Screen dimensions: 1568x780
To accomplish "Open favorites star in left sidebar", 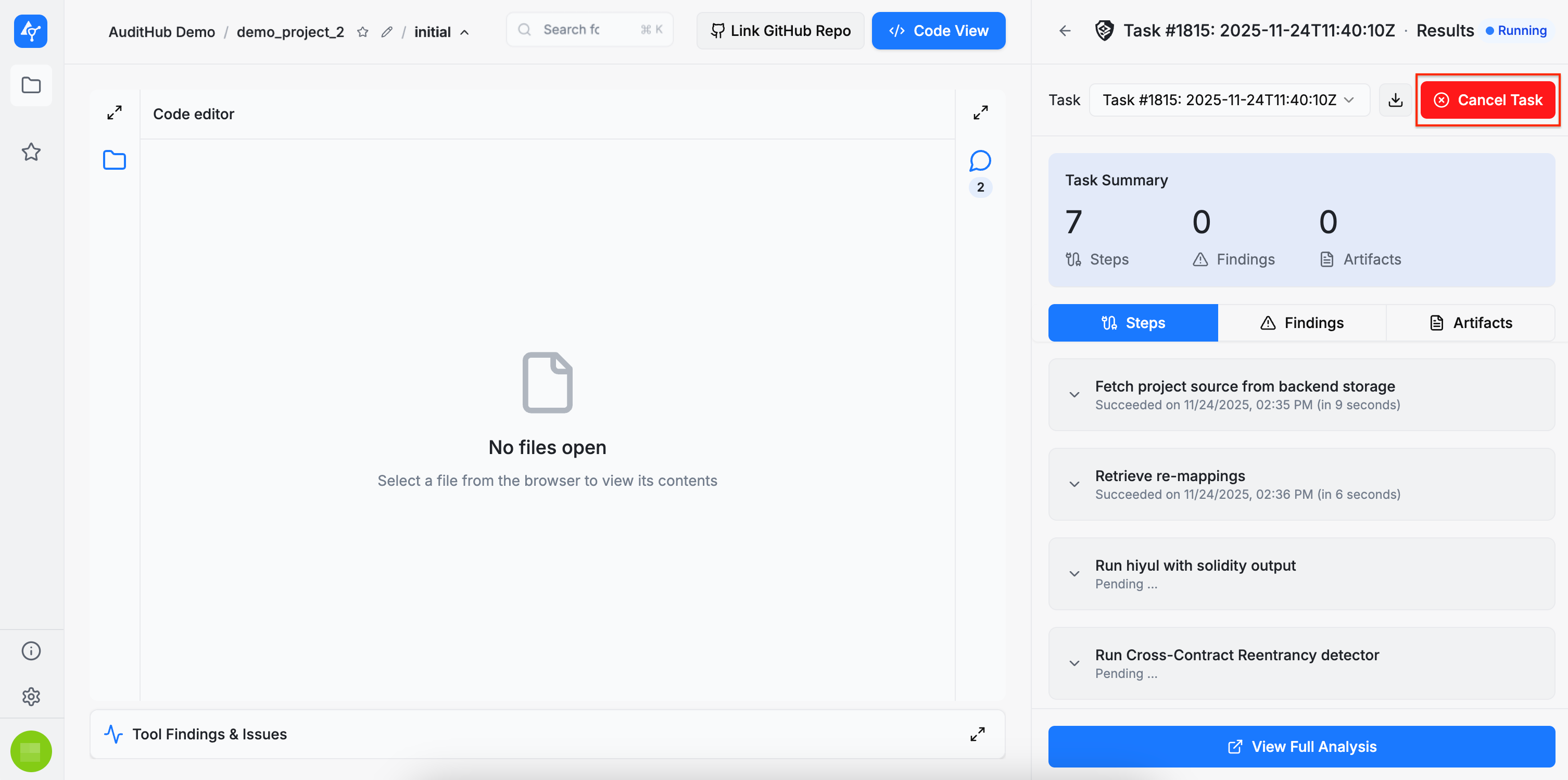I will click(31, 152).
